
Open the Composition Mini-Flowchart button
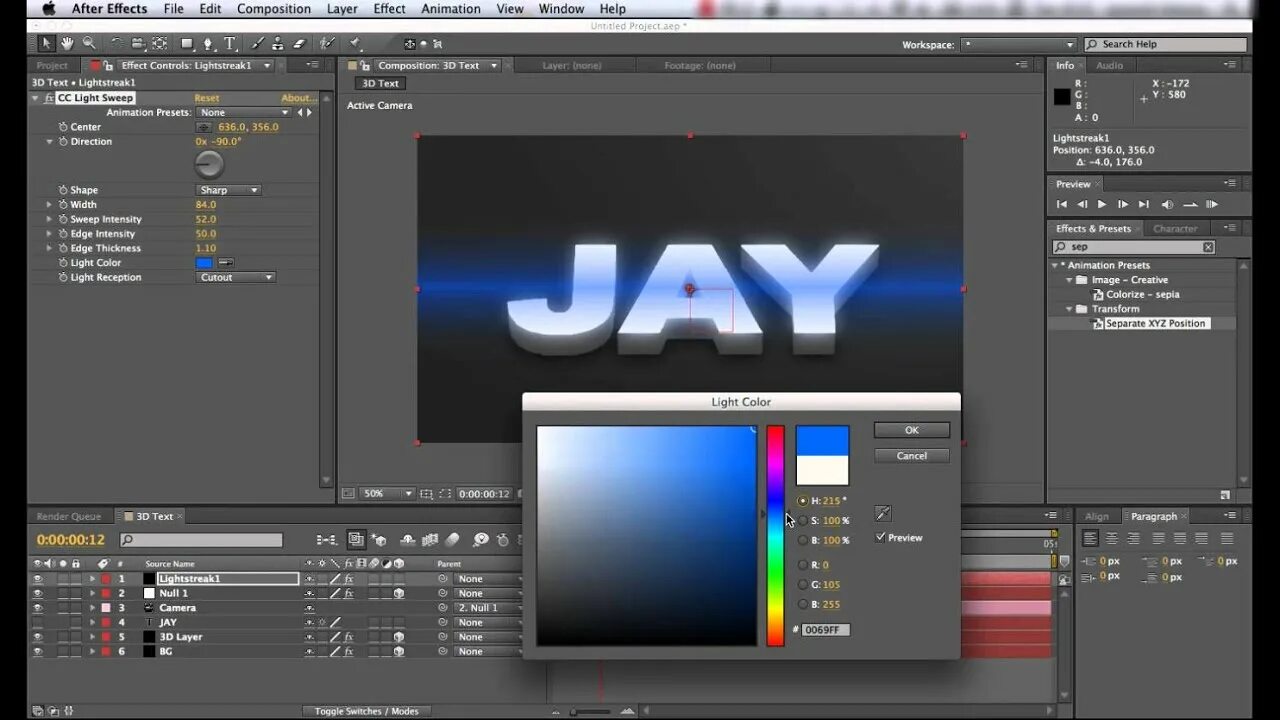[326, 540]
